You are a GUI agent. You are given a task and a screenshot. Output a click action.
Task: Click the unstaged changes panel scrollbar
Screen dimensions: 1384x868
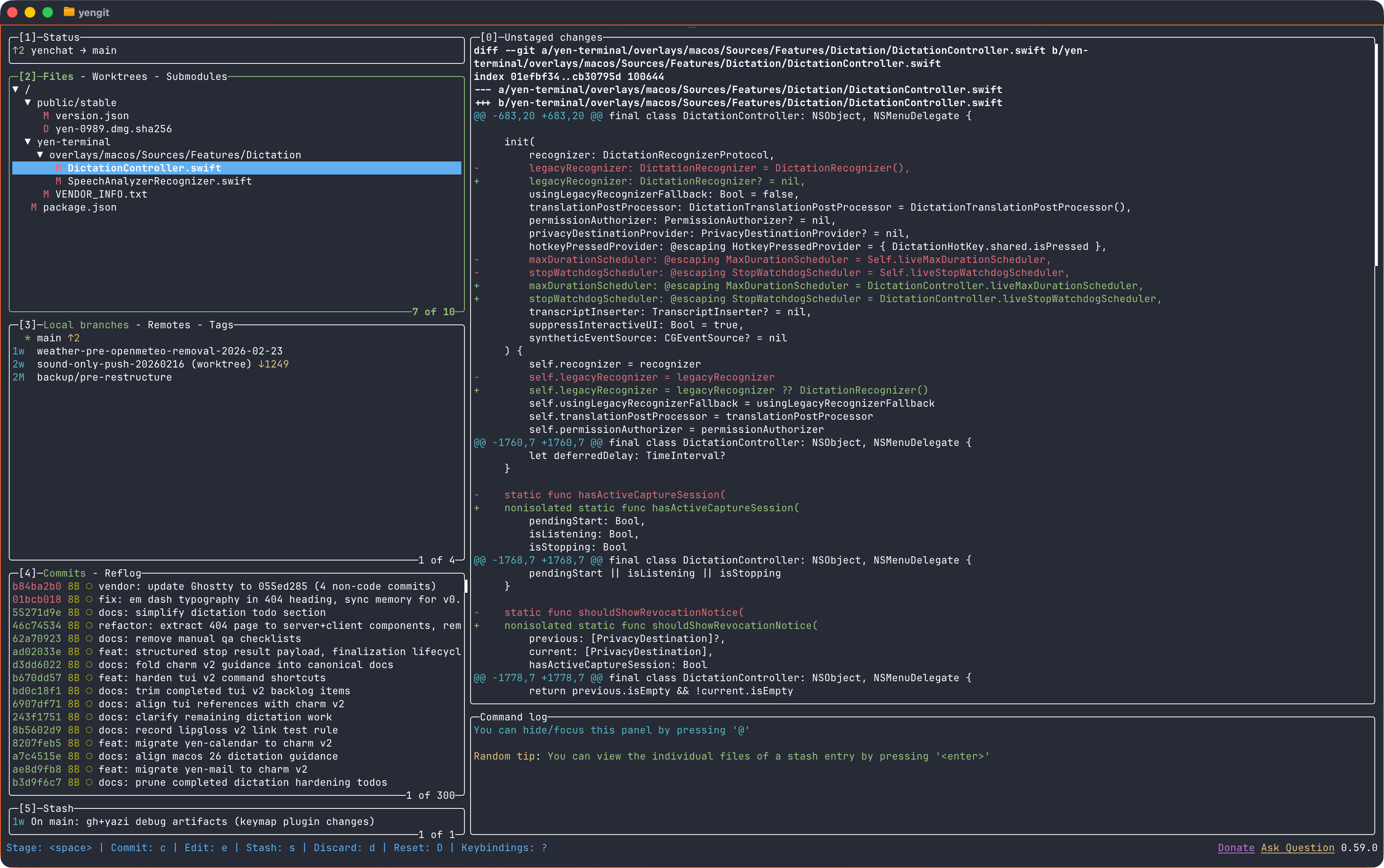(1376, 155)
